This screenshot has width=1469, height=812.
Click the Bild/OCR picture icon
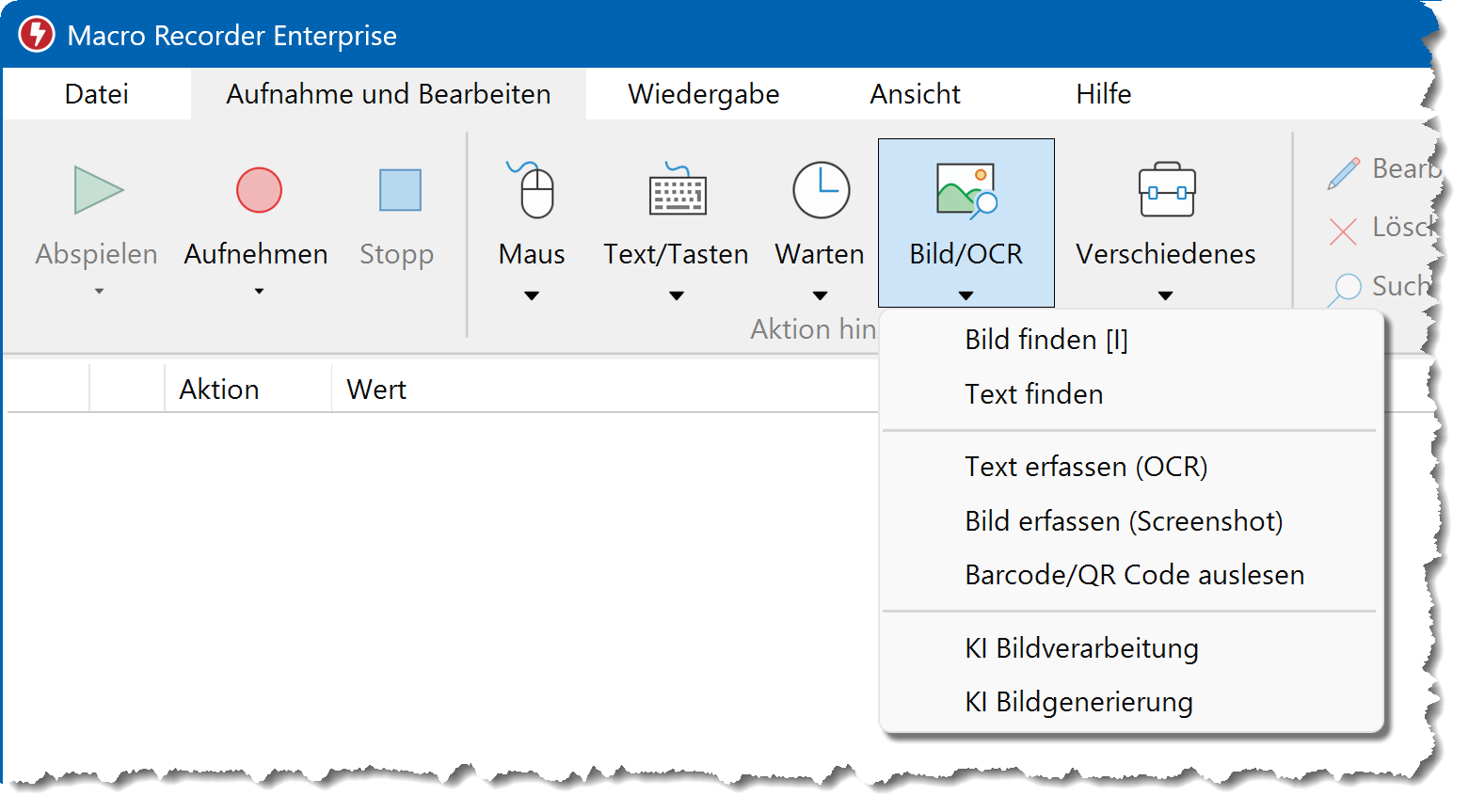pos(966,190)
